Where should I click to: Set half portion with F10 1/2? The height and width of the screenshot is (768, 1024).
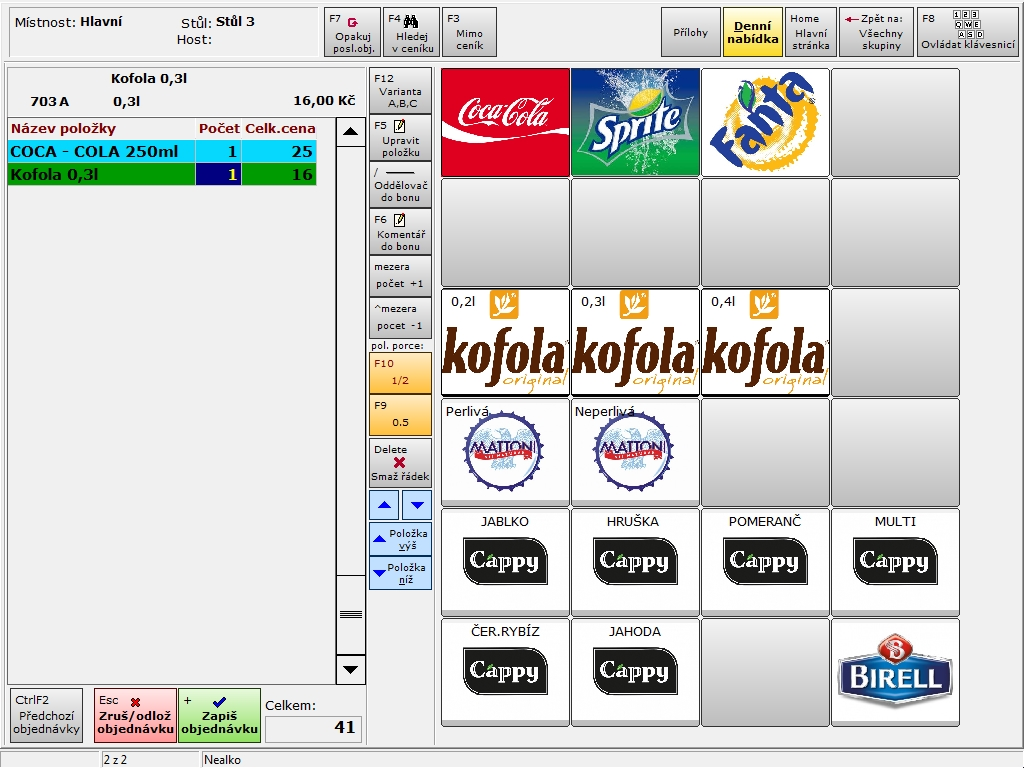tap(400, 372)
